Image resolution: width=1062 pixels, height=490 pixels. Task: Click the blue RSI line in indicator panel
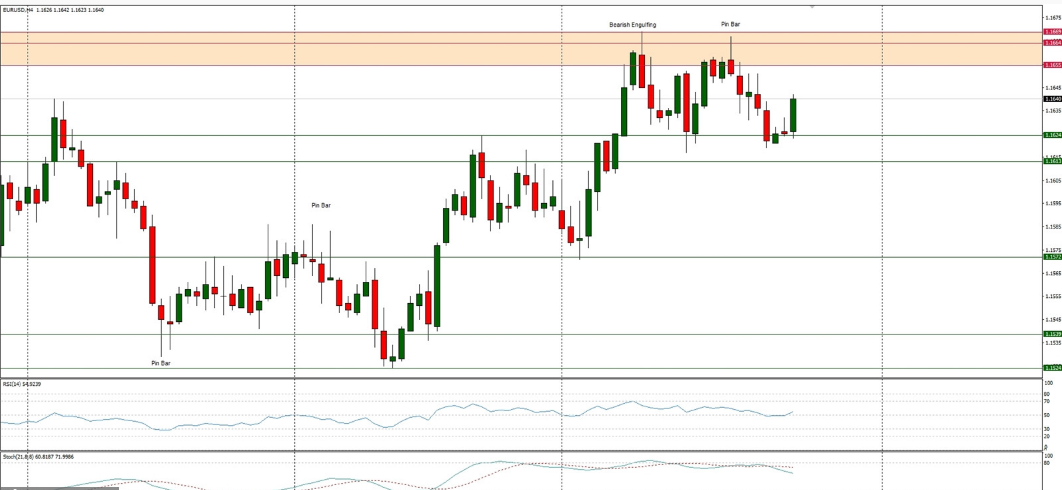tap(450, 410)
